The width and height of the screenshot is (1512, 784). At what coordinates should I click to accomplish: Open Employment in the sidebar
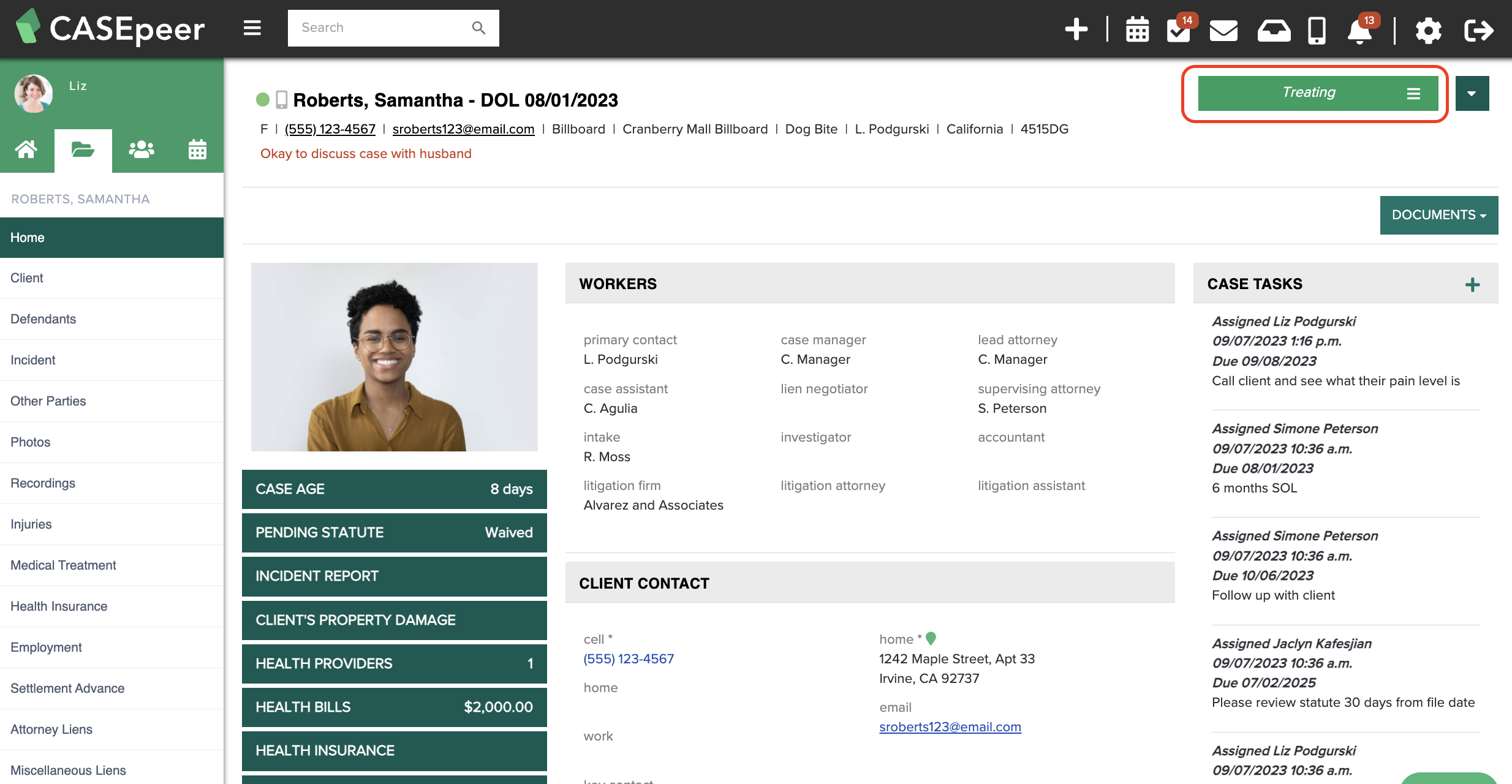(x=112, y=647)
